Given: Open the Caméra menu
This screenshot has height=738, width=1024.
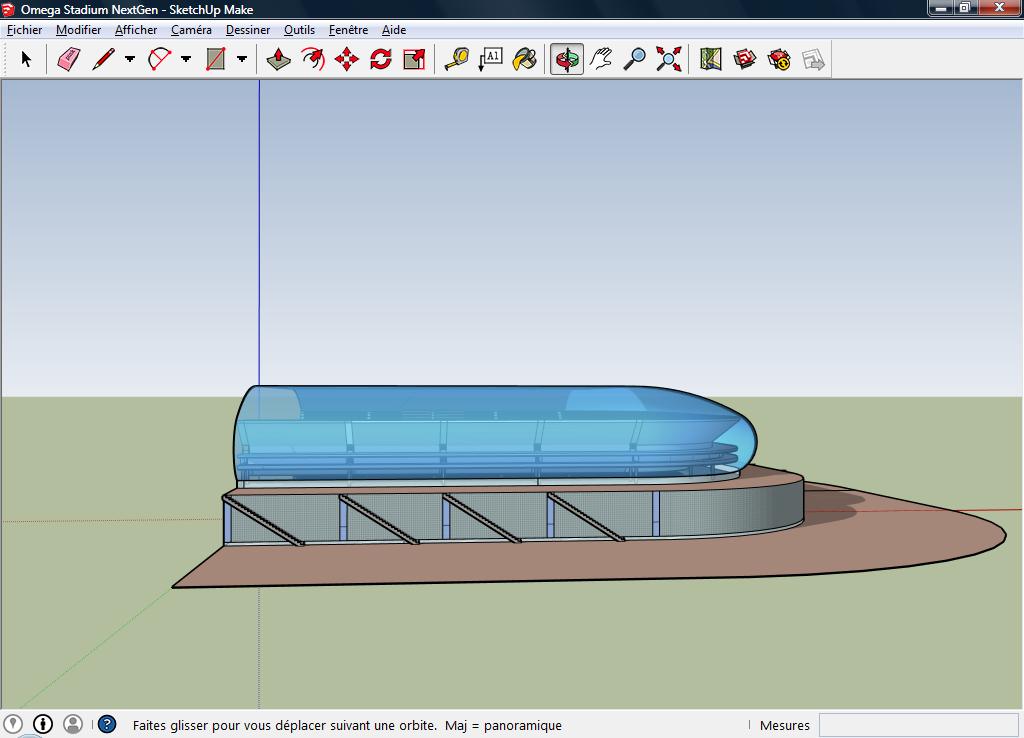Looking at the screenshot, I should (191, 30).
